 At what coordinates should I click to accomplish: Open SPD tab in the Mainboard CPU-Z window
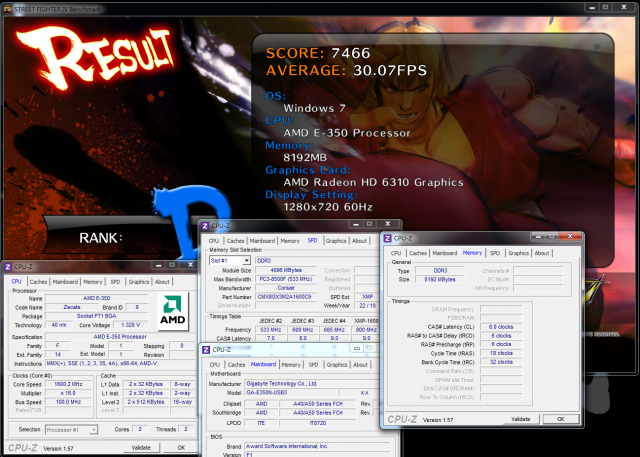[313, 365]
